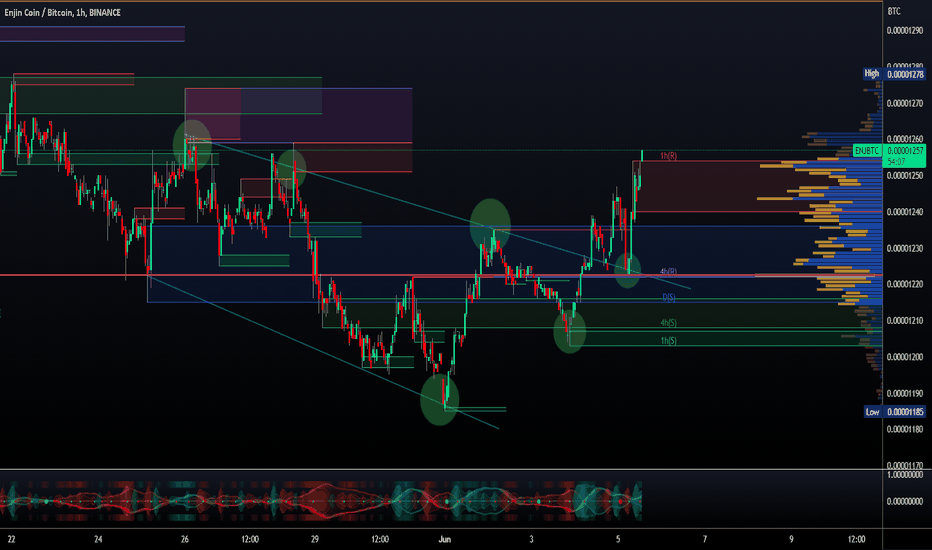Image resolution: width=932 pixels, height=550 pixels.
Task: Click the 22 date on time axis
Action: [11, 539]
